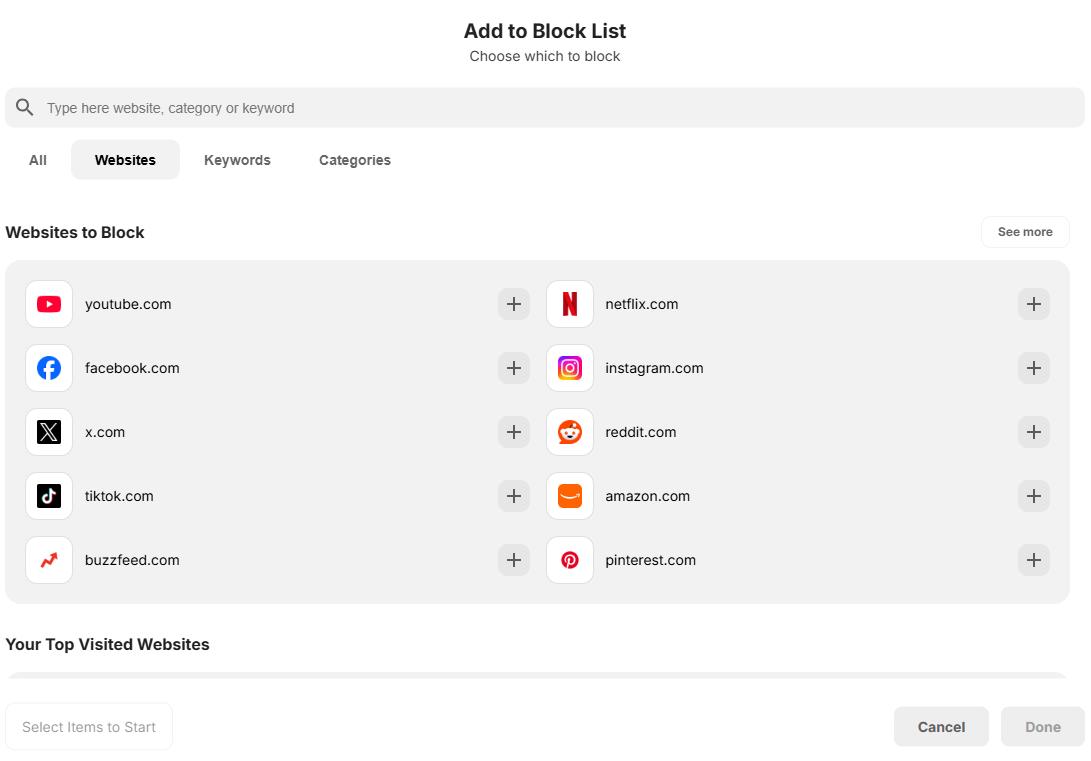The width and height of the screenshot is (1091, 761).
Task: Add reddit.com using its plus button
Action: coord(1033,432)
